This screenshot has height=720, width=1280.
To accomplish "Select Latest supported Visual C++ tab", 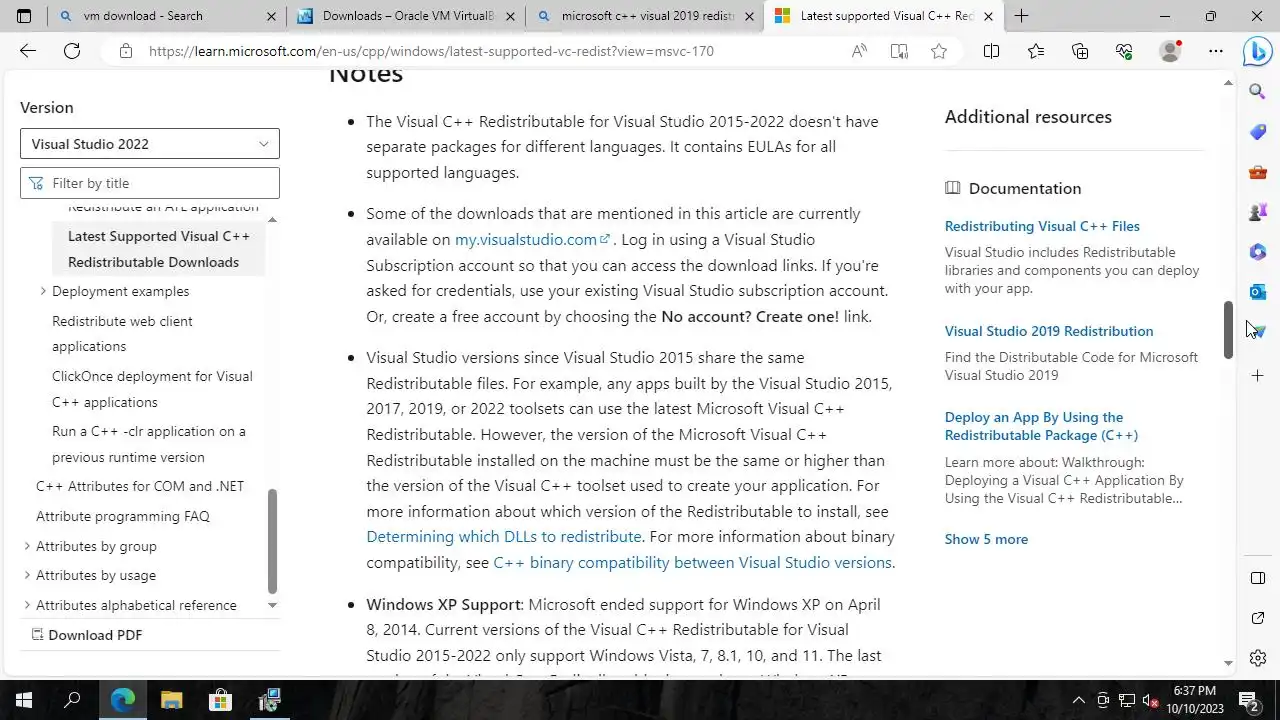I will click(884, 16).
